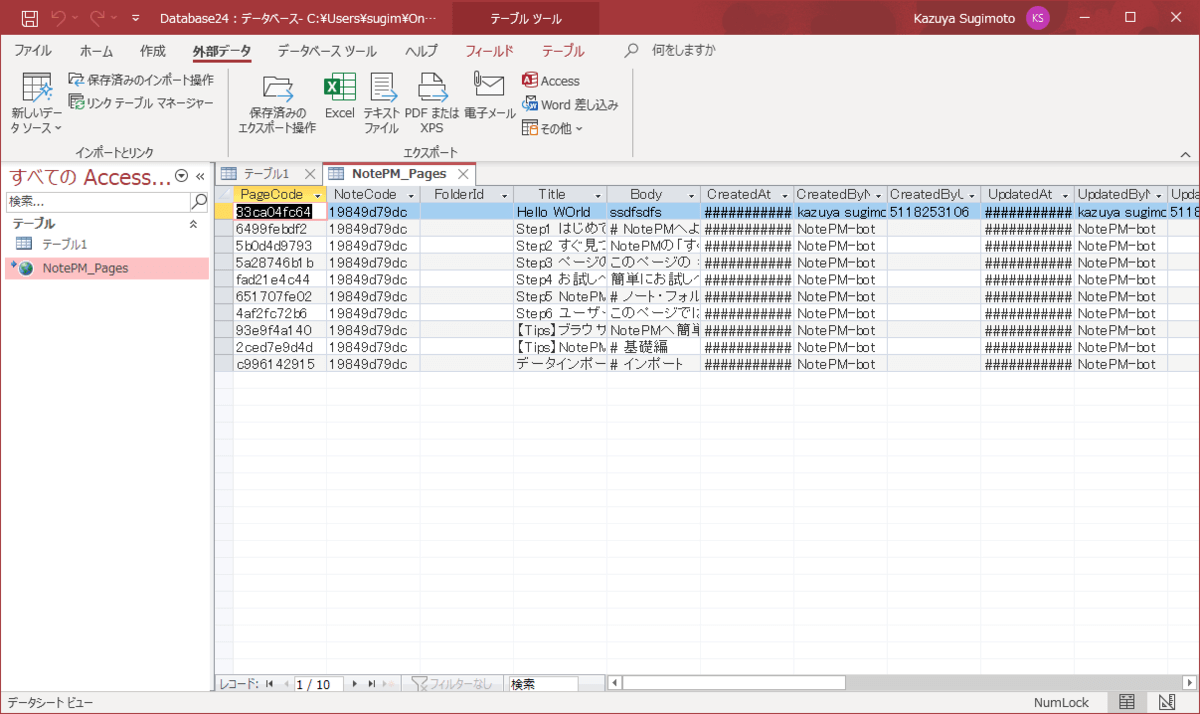1200x714 pixels.
Task: Click the Excel export icon
Action: point(339,97)
